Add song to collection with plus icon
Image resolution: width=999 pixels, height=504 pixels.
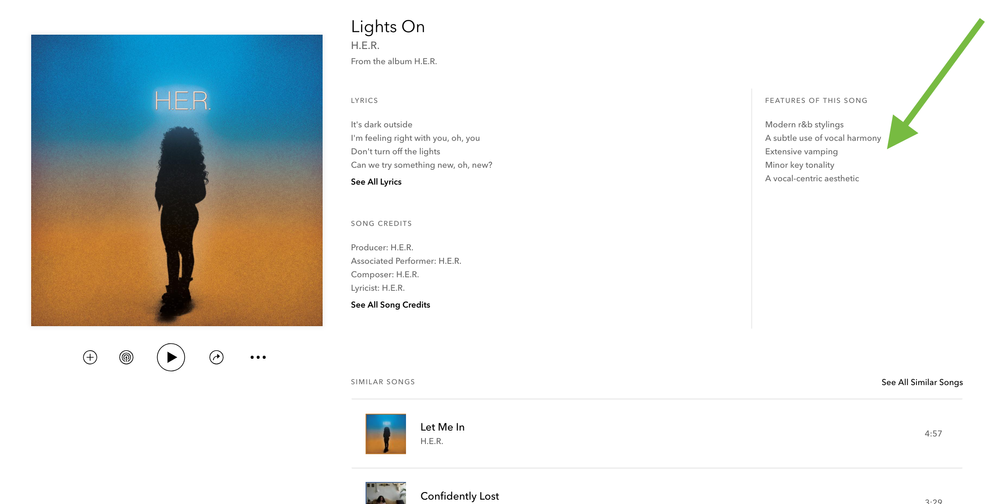90,357
